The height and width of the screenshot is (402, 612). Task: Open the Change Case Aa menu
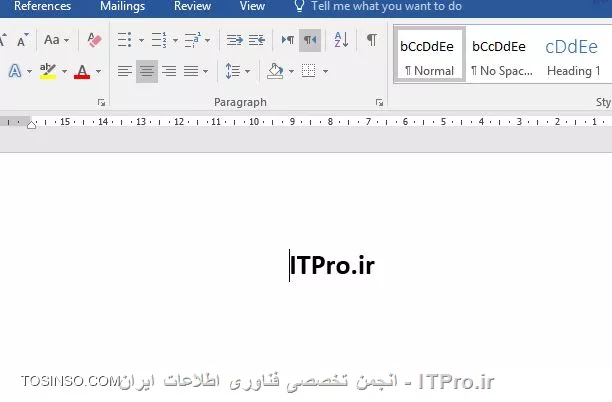click(x=56, y=40)
